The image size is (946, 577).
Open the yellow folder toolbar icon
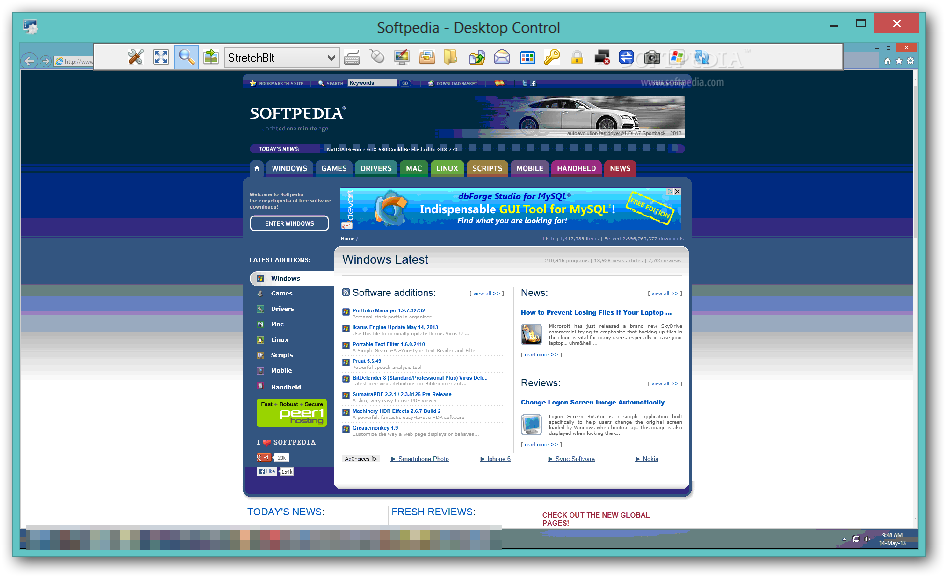click(450, 57)
